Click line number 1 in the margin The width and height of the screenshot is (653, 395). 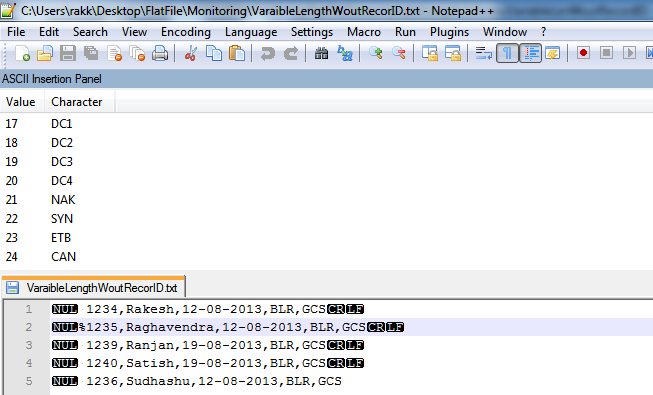pyautogui.click(x=29, y=309)
